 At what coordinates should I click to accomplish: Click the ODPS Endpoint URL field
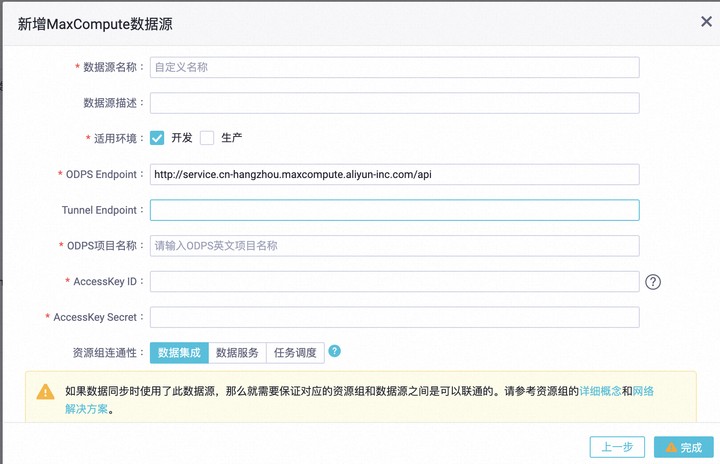click(394, 175)
